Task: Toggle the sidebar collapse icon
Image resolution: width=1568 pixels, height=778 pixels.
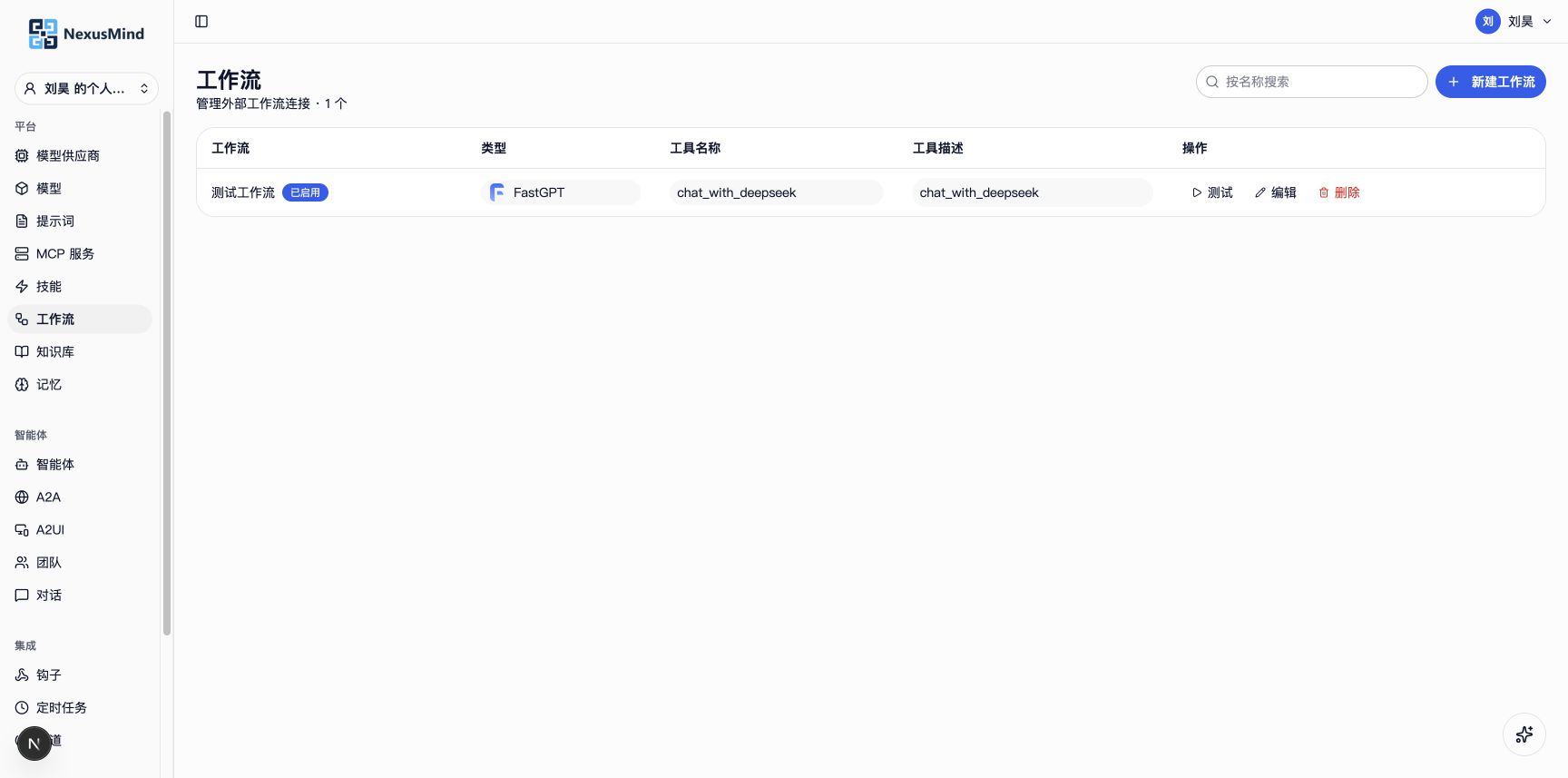Action: coord(201,21)
